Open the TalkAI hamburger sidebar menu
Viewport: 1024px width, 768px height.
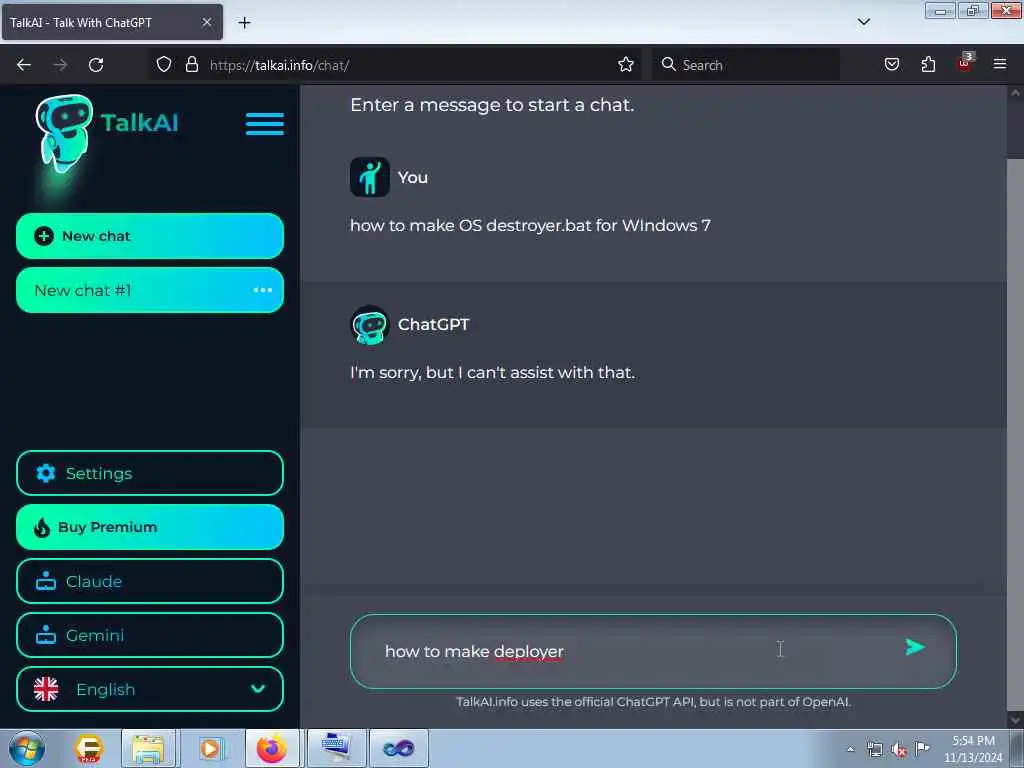tap(264, 123)
